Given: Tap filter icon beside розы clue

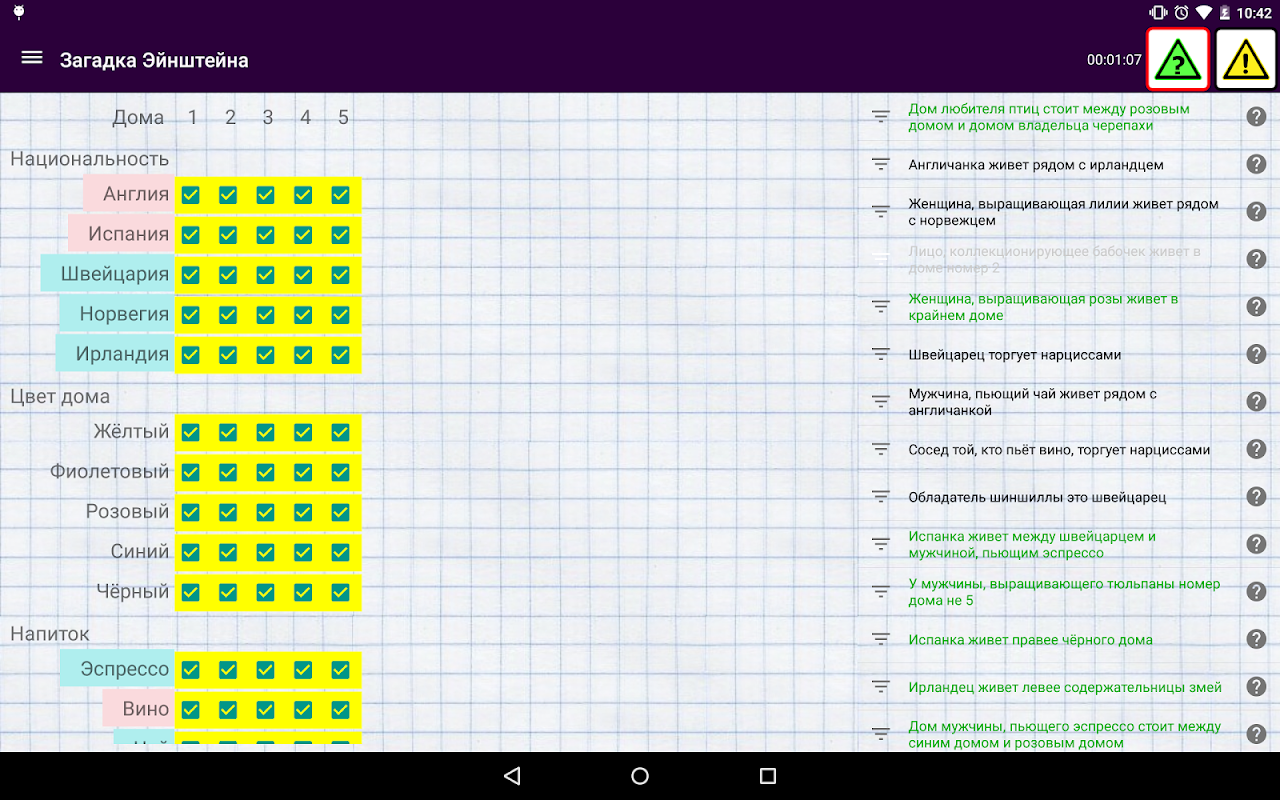Looking at the screenshot, I should tap(880, 307).
